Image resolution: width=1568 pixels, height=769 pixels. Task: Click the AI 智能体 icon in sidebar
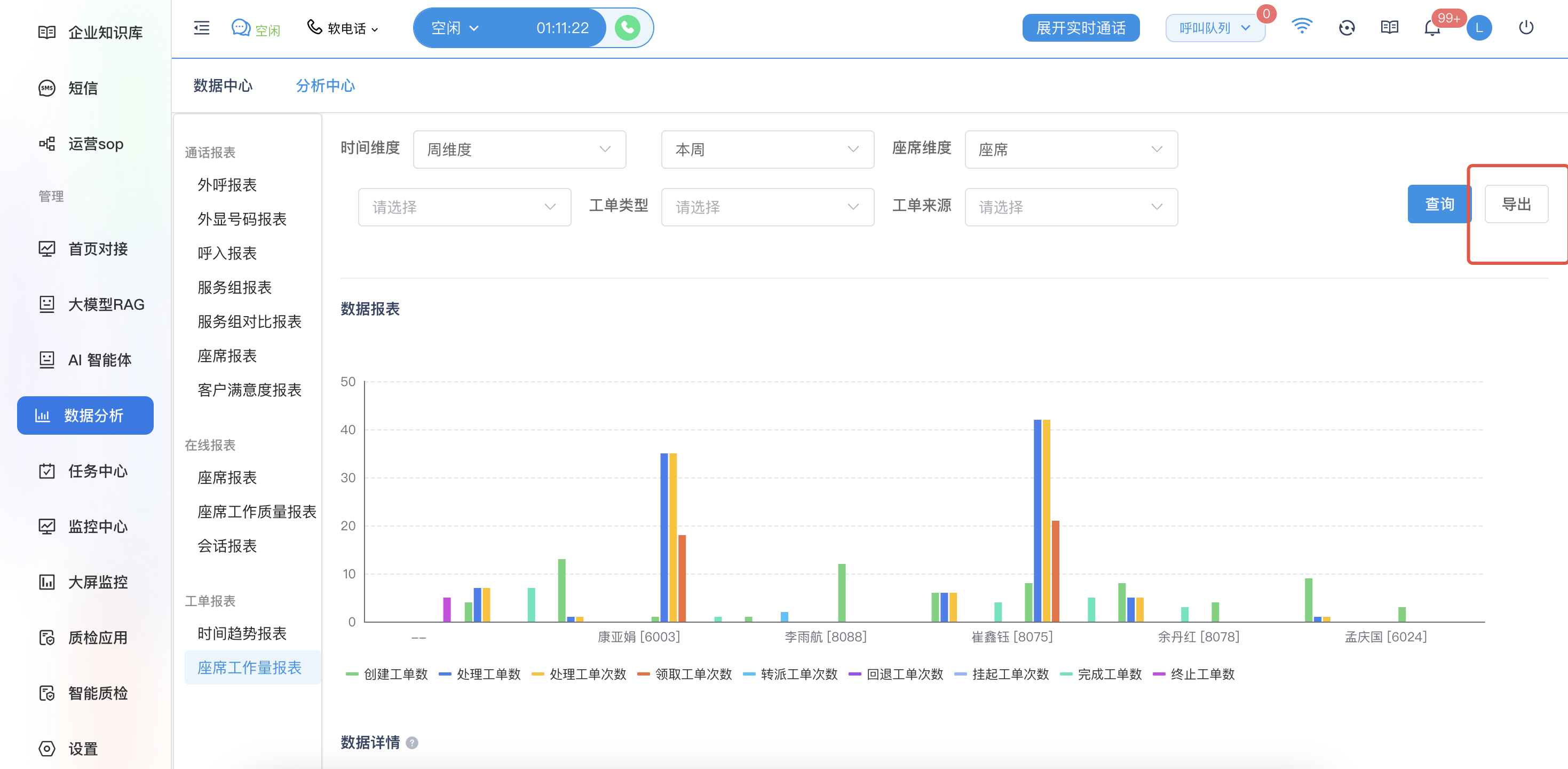click(x=47, y=360)
